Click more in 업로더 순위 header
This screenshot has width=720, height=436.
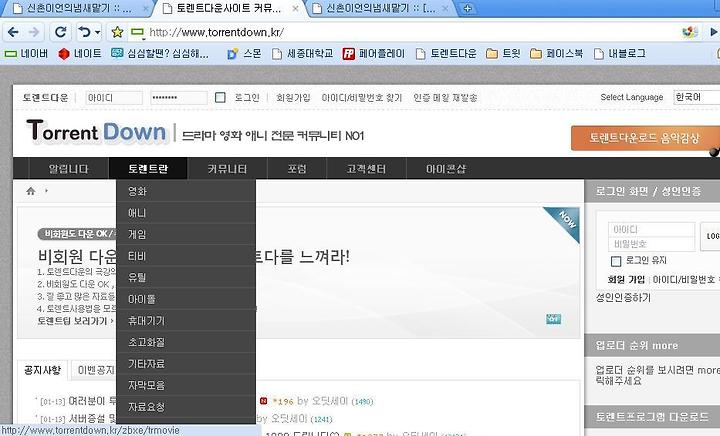tap(664, 346)
